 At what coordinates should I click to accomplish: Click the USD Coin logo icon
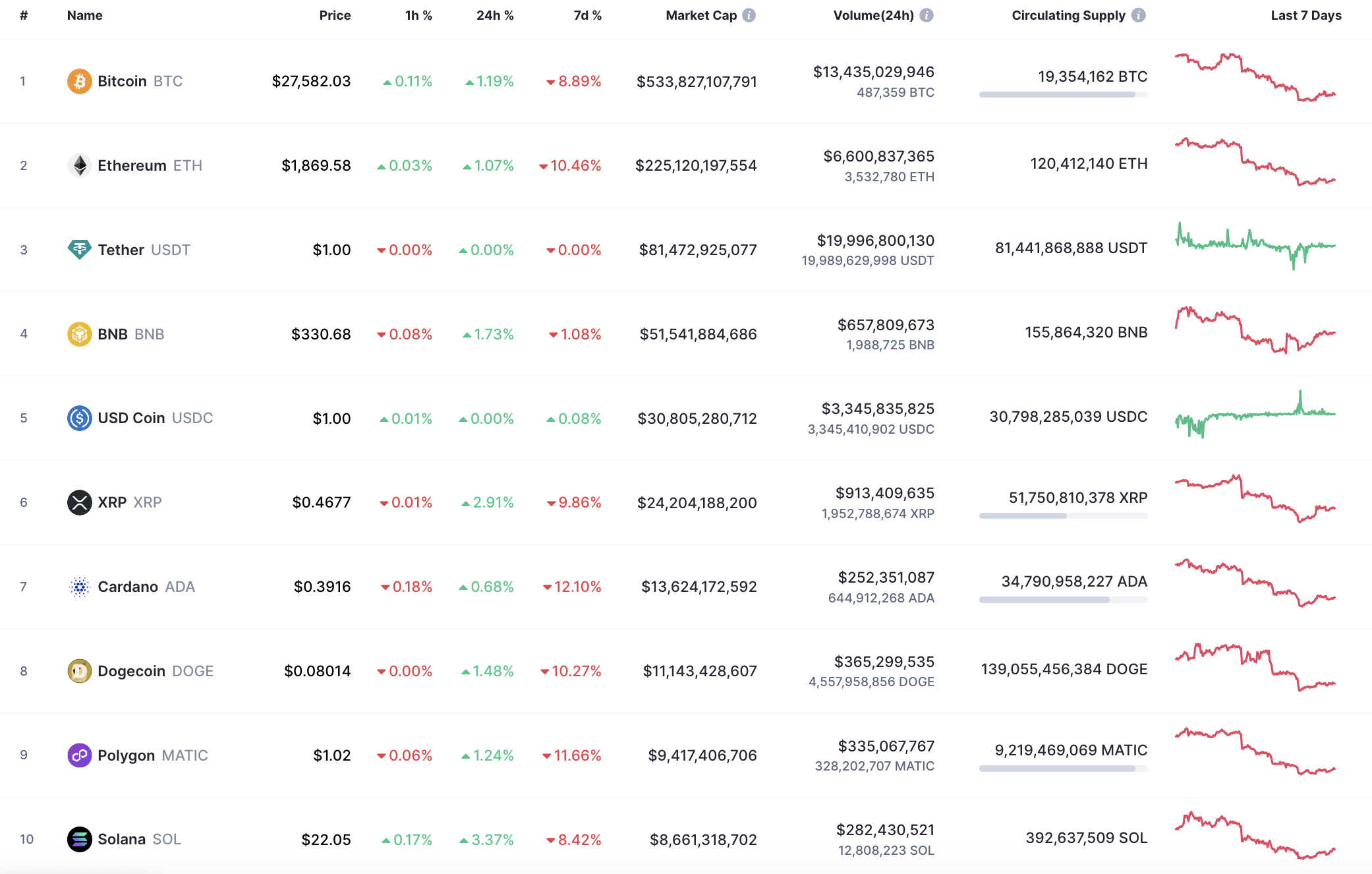(x=79, y=418)
